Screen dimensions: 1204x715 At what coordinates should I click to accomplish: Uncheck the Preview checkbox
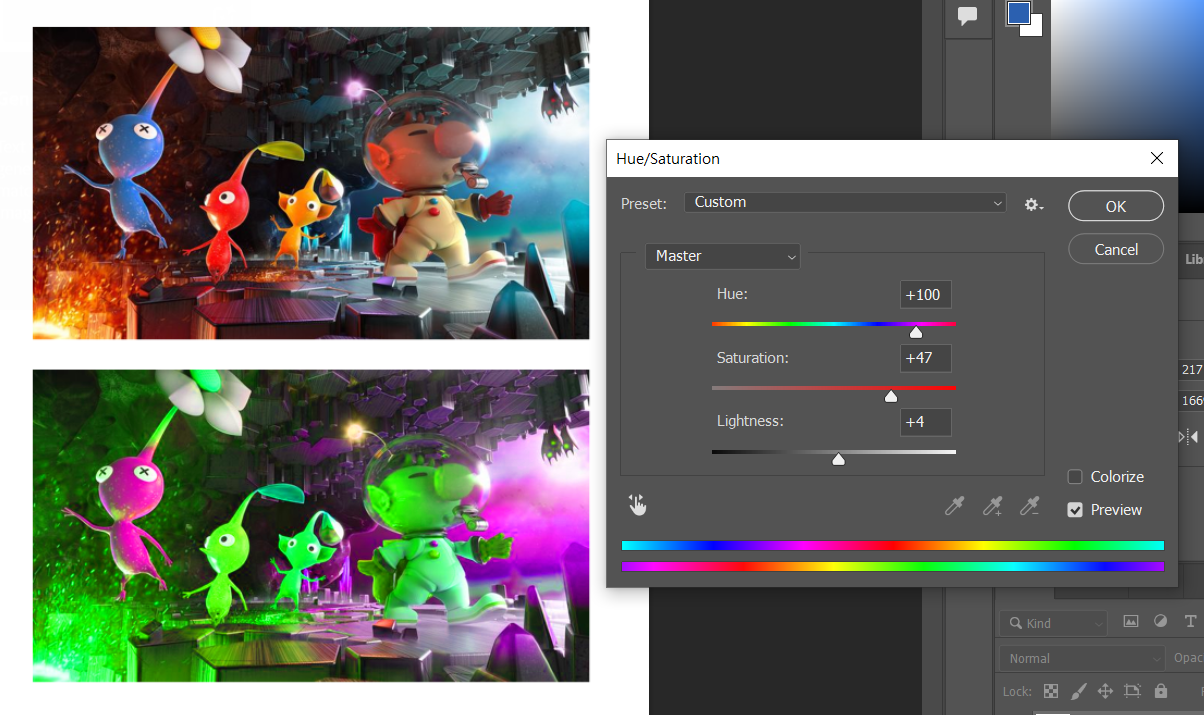tap(1075, 510)
